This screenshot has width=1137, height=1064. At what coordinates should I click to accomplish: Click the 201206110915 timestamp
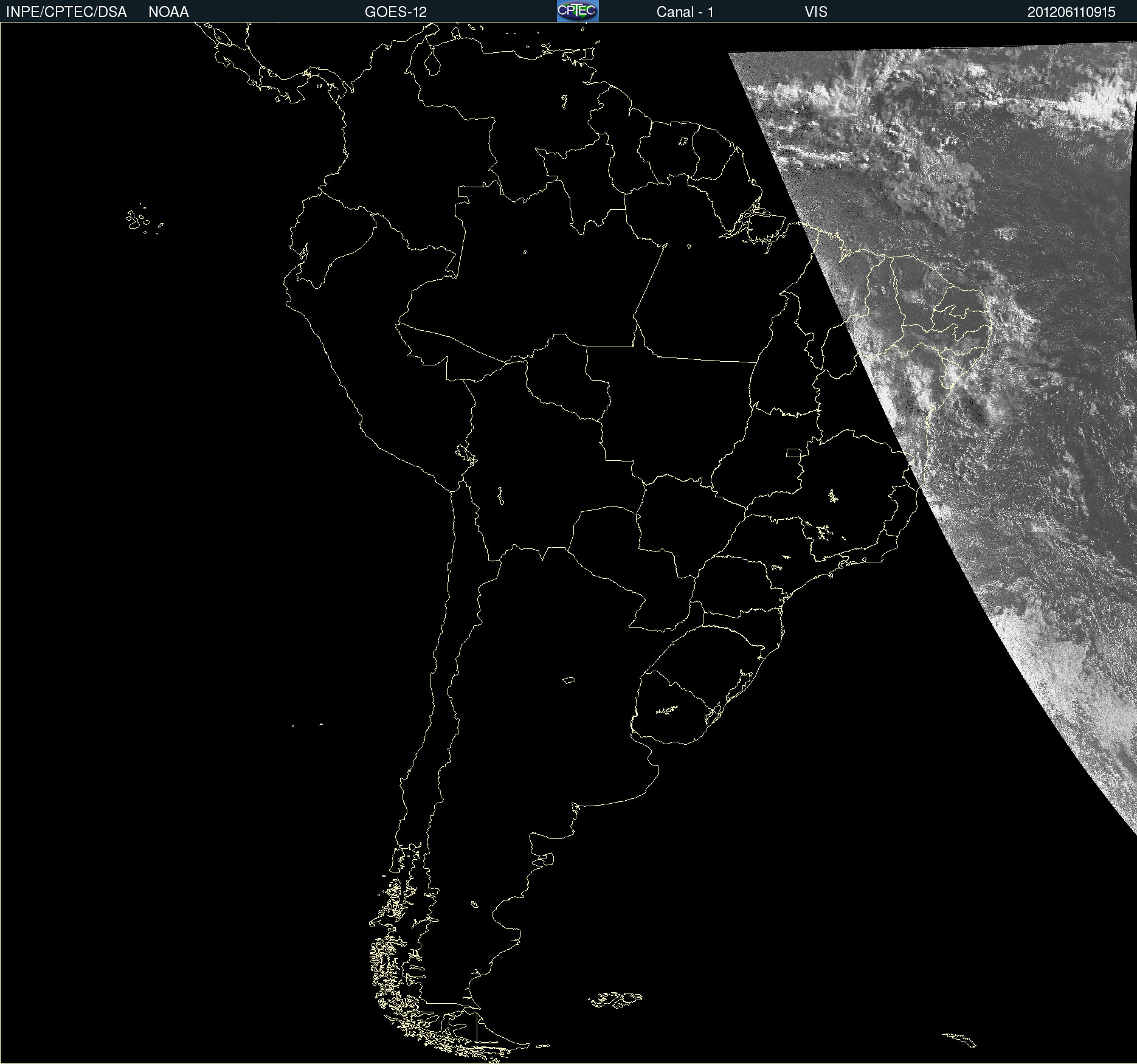(x=1071, y=12)
